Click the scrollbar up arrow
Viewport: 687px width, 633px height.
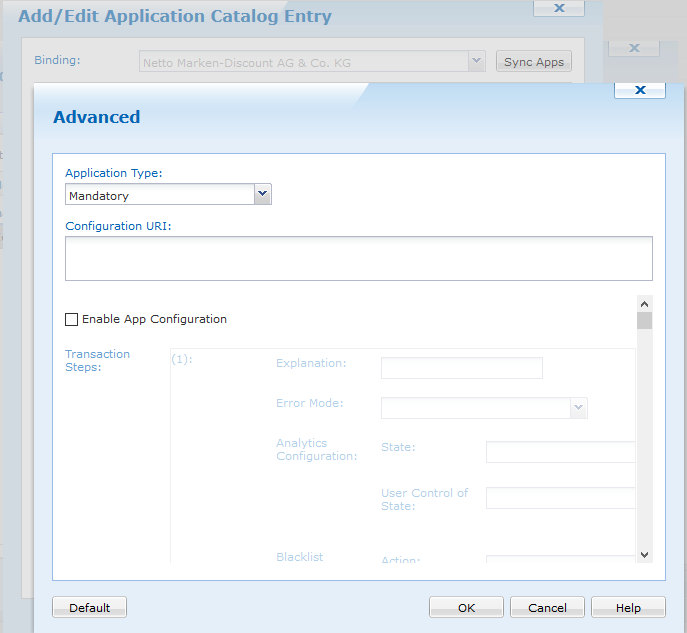tap(644, 304)
